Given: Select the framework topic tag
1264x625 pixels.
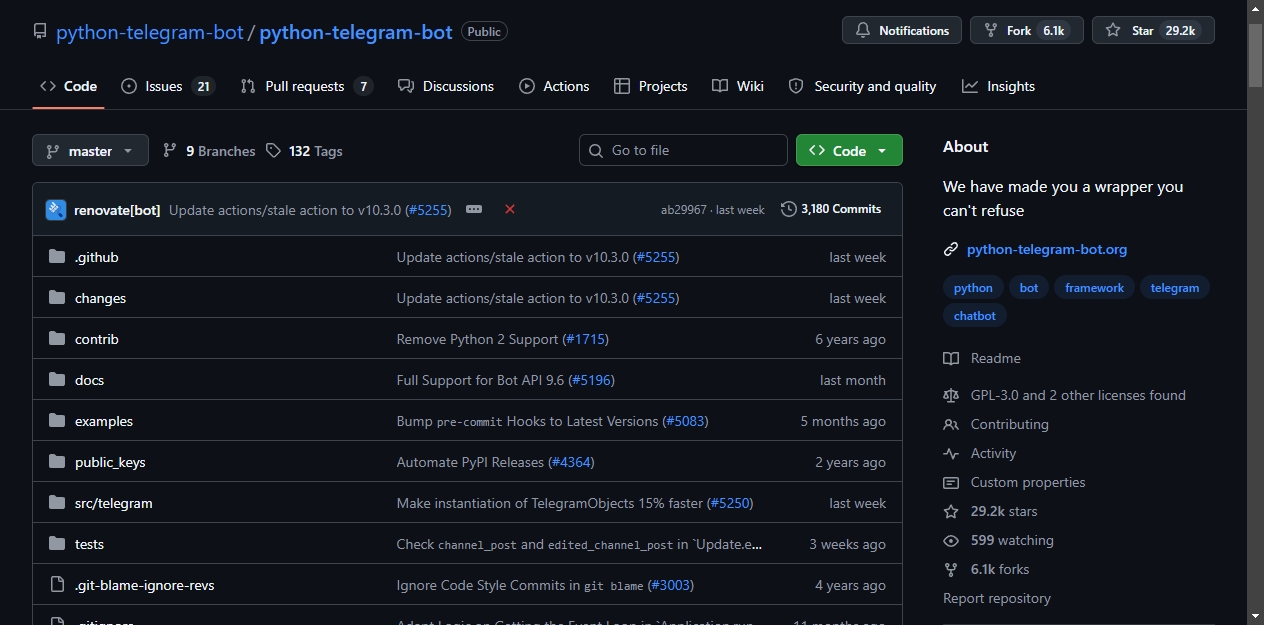Looking at the screenshot, I should click(1094, 288).
